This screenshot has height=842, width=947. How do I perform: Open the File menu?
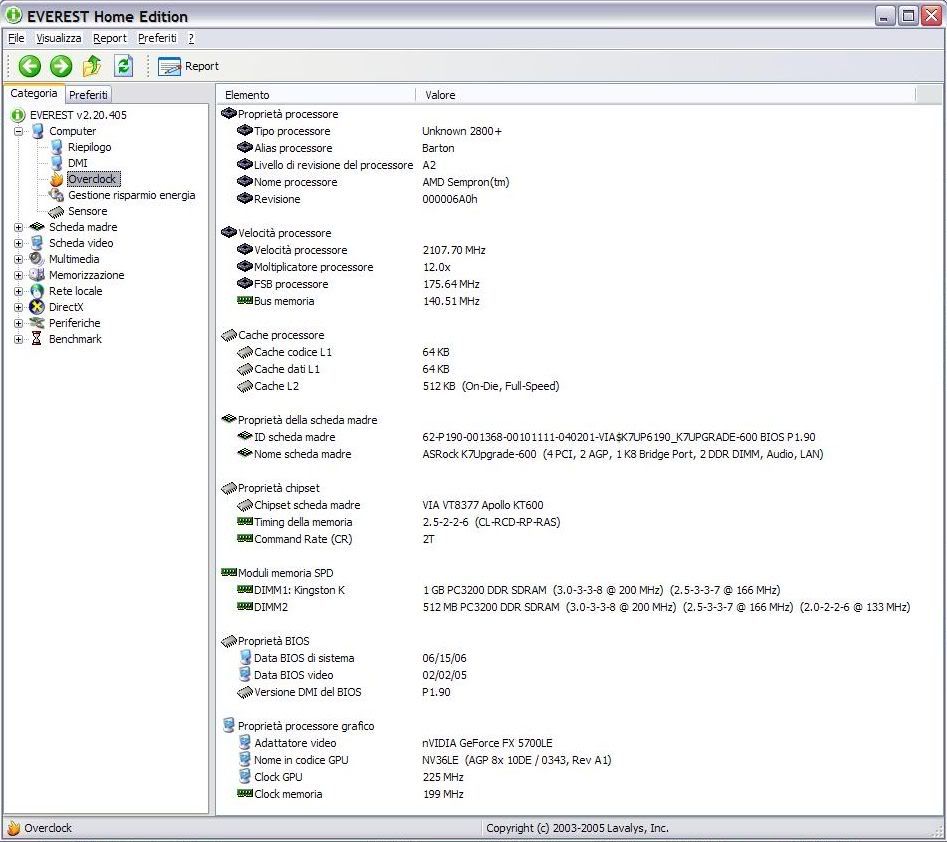click(x=16, y=38)
